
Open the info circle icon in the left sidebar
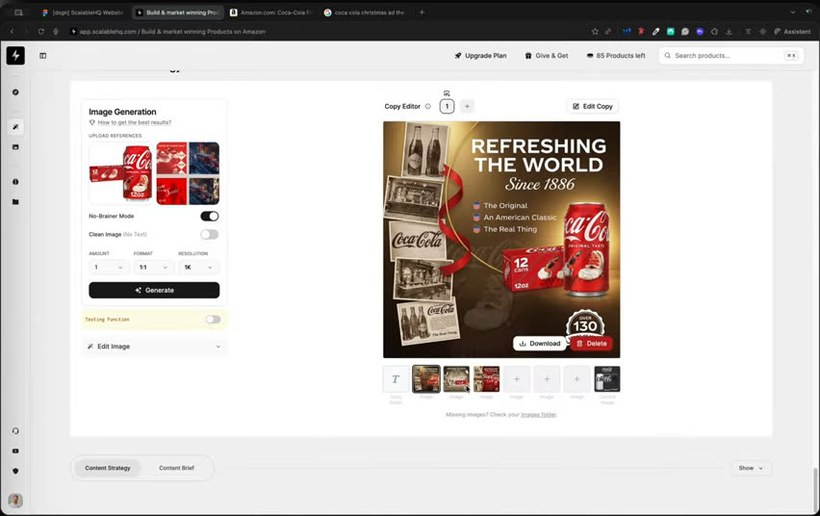[16, 181]
